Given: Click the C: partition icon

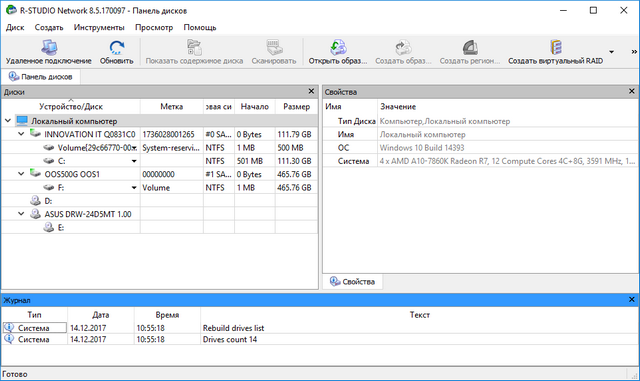Looking at the screenshot, I should point(49,161).
